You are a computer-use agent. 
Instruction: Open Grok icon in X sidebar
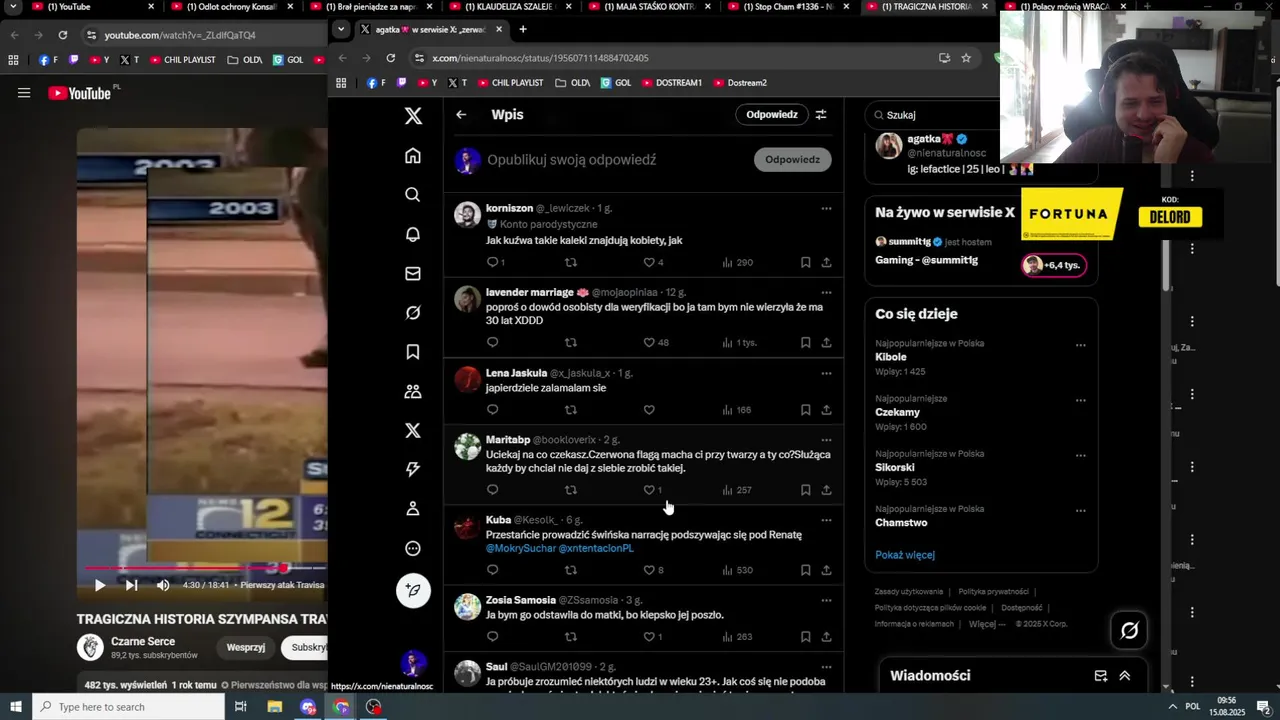(x=413, y=313)
